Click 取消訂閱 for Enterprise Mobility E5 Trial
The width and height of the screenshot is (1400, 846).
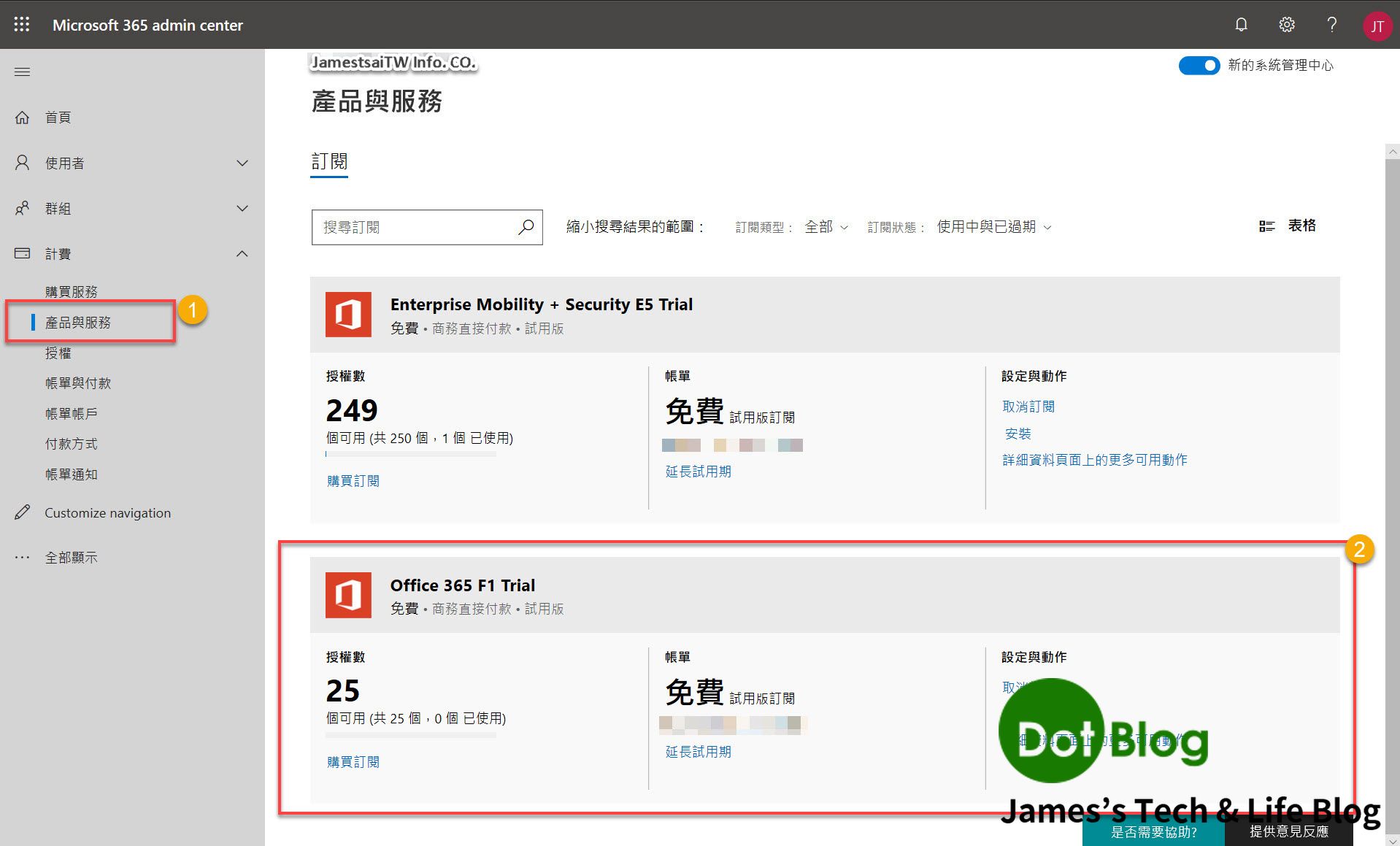1028,407
